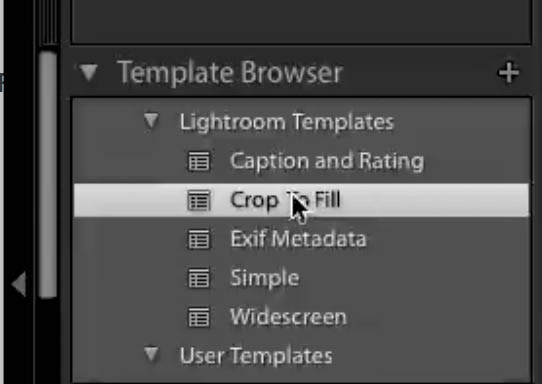
Task: Click the left panel vertical scrollbar thumb
Action: point(48,175)
